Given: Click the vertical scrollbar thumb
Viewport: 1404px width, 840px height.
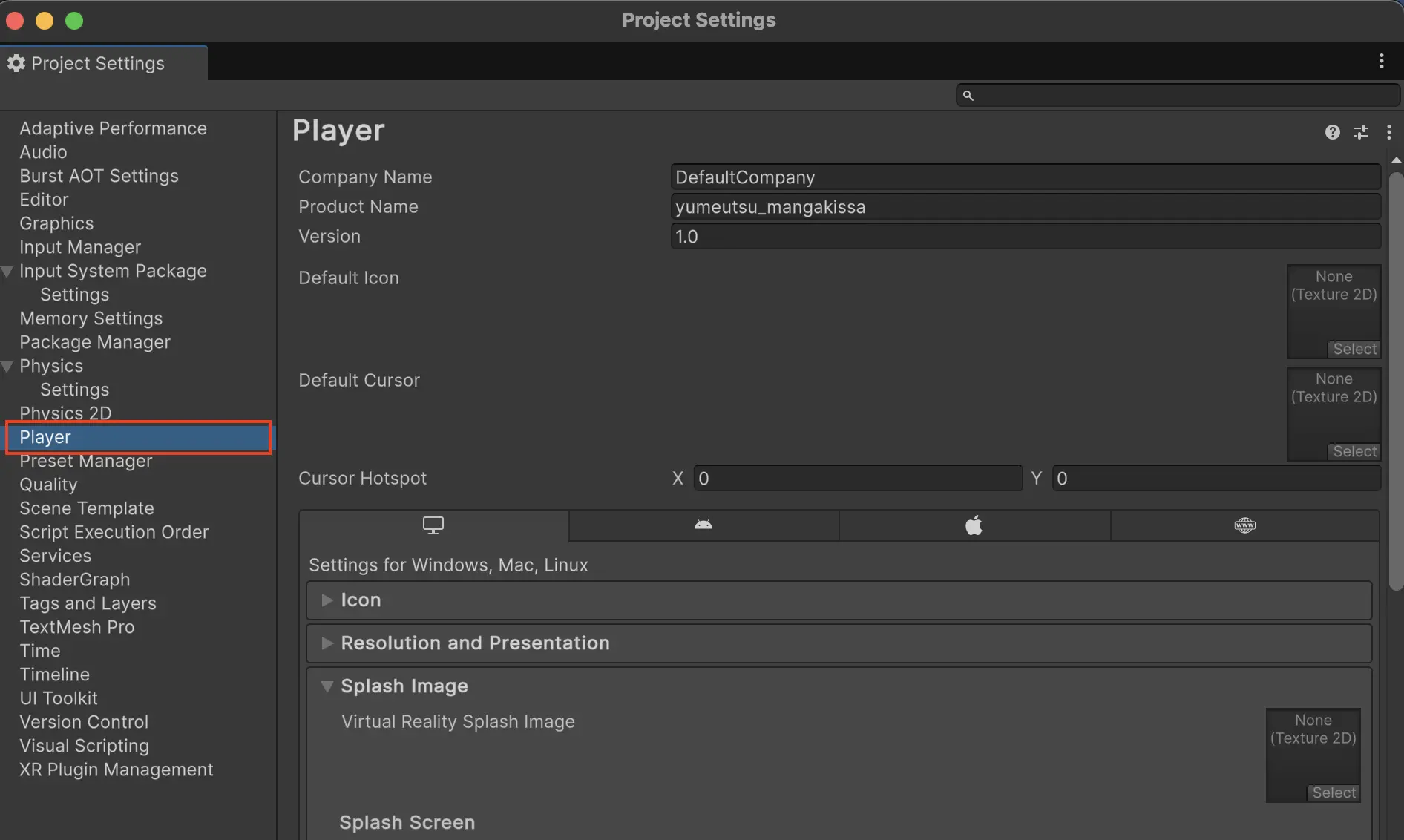Looking at the screenshot, I should coord(1396,381).
